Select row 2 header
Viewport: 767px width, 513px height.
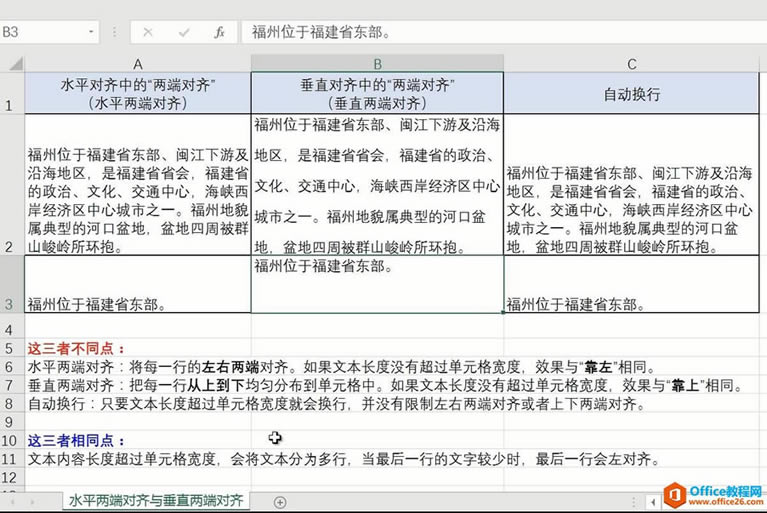click(12, 184)
